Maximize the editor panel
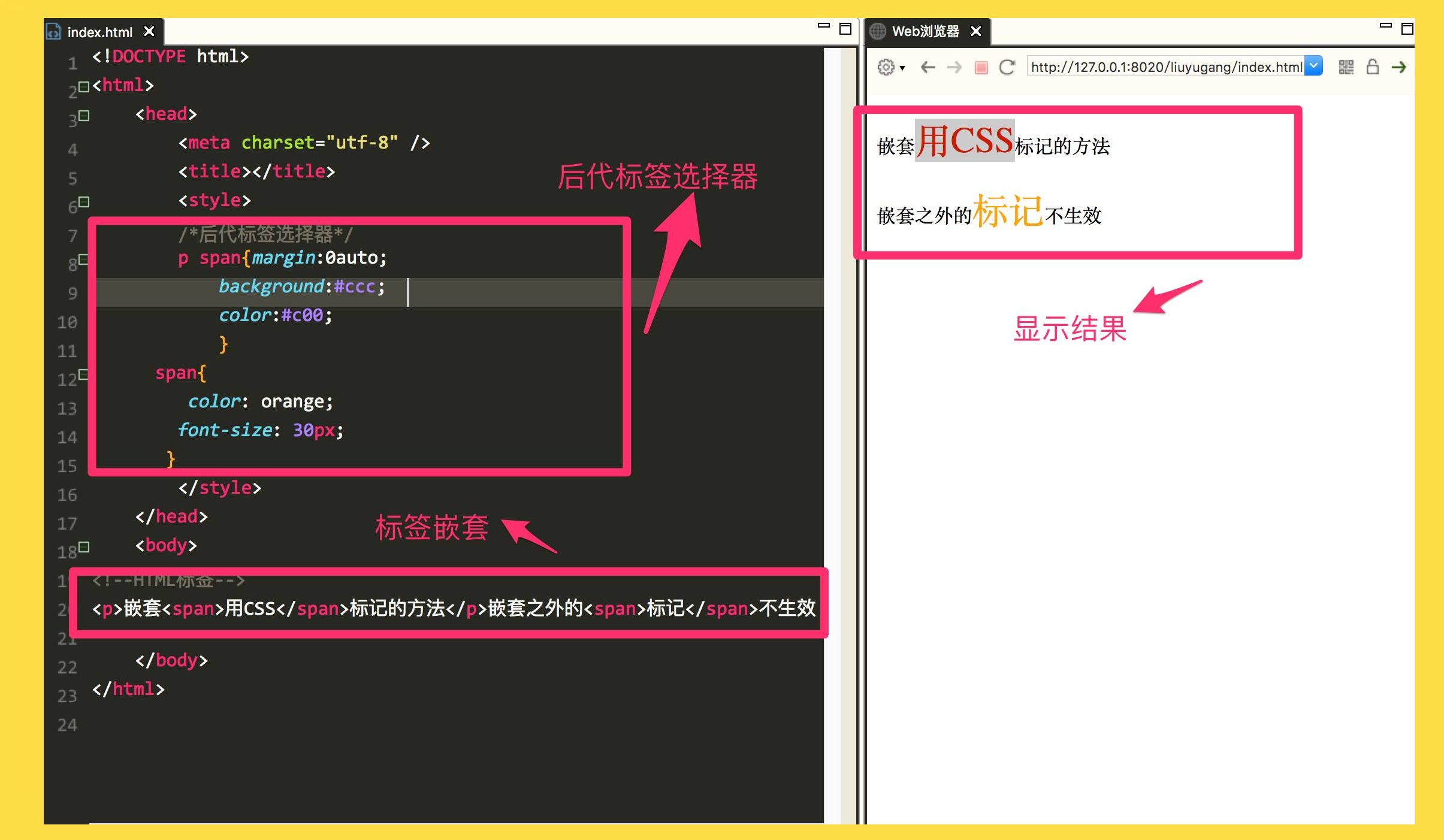 (x=845, y=28)
